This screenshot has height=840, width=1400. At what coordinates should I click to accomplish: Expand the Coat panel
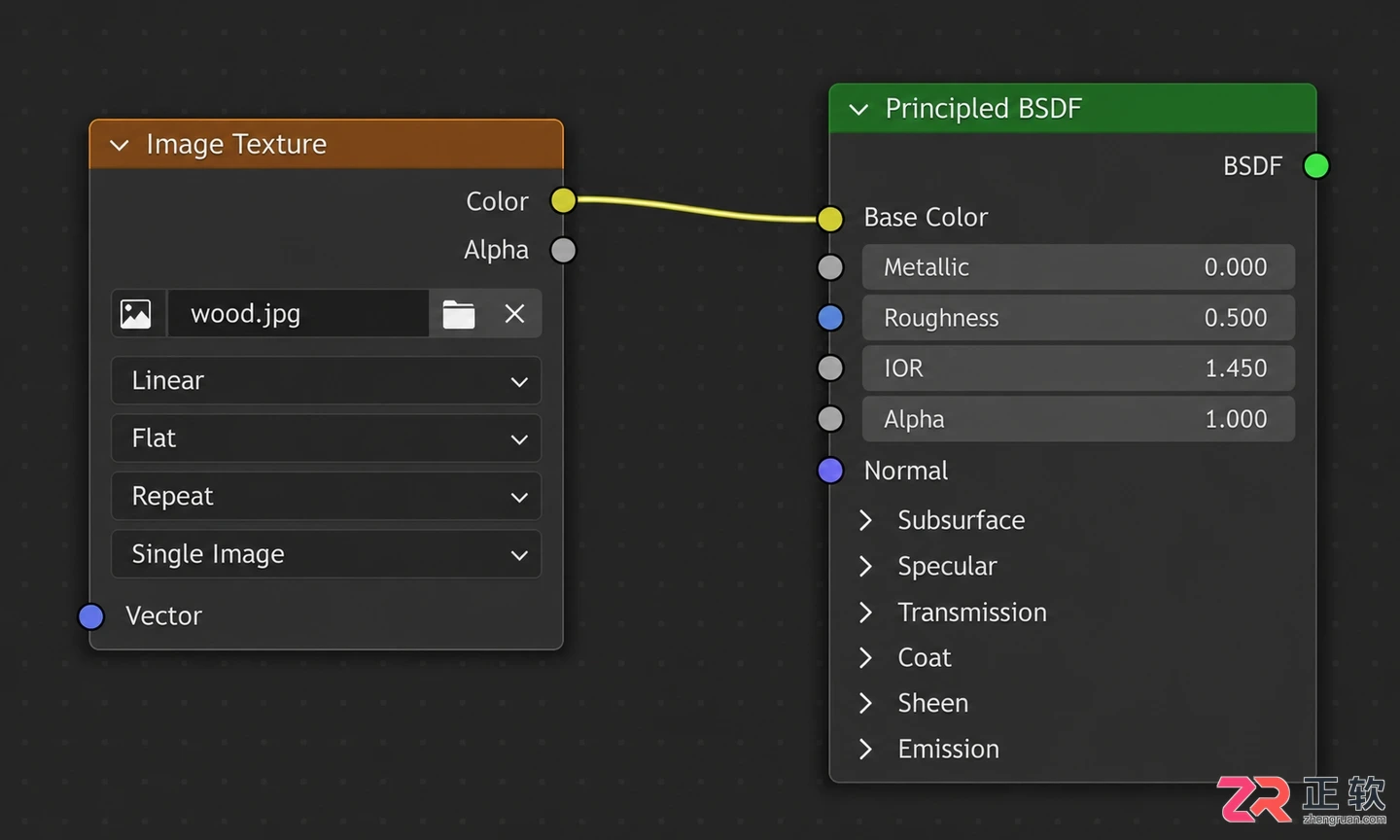[865, 658]
